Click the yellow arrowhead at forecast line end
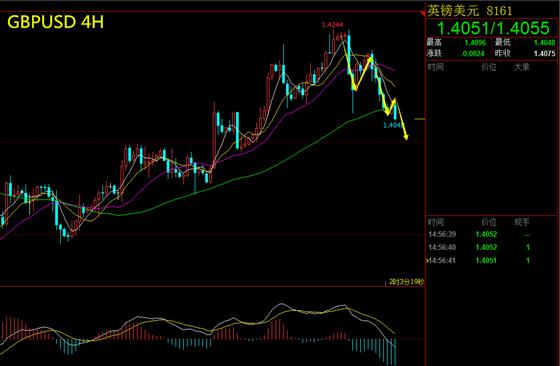The image size is (560, 366). pyautogui.click(x=406, y=137)
